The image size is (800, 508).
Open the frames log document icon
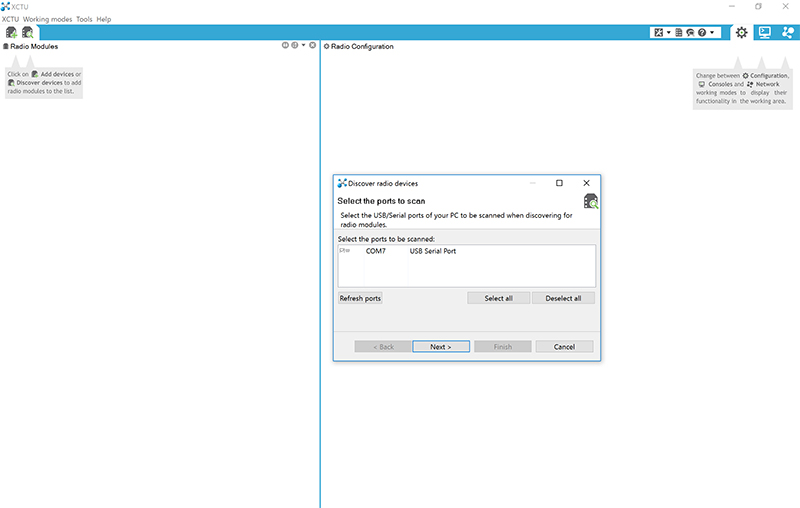(679, 33)
